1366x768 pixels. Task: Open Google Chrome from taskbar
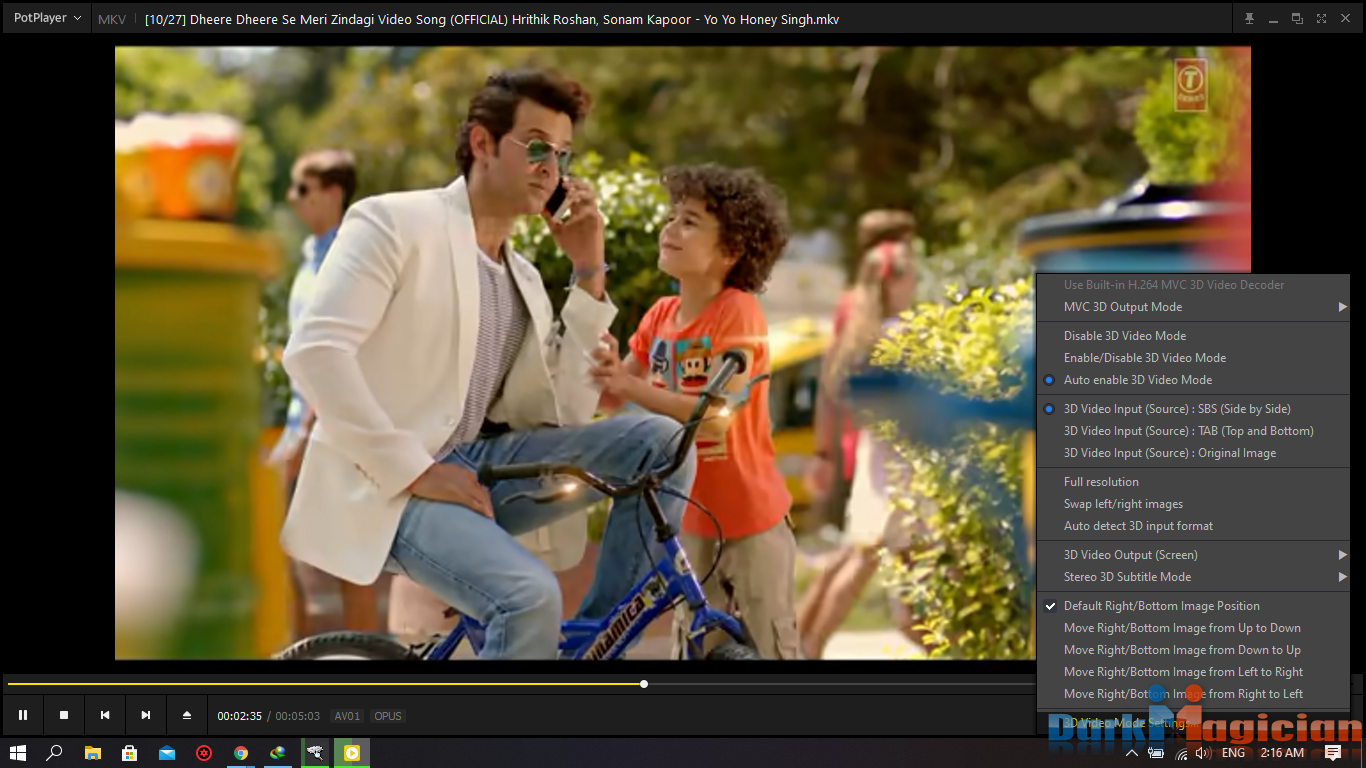241,753
